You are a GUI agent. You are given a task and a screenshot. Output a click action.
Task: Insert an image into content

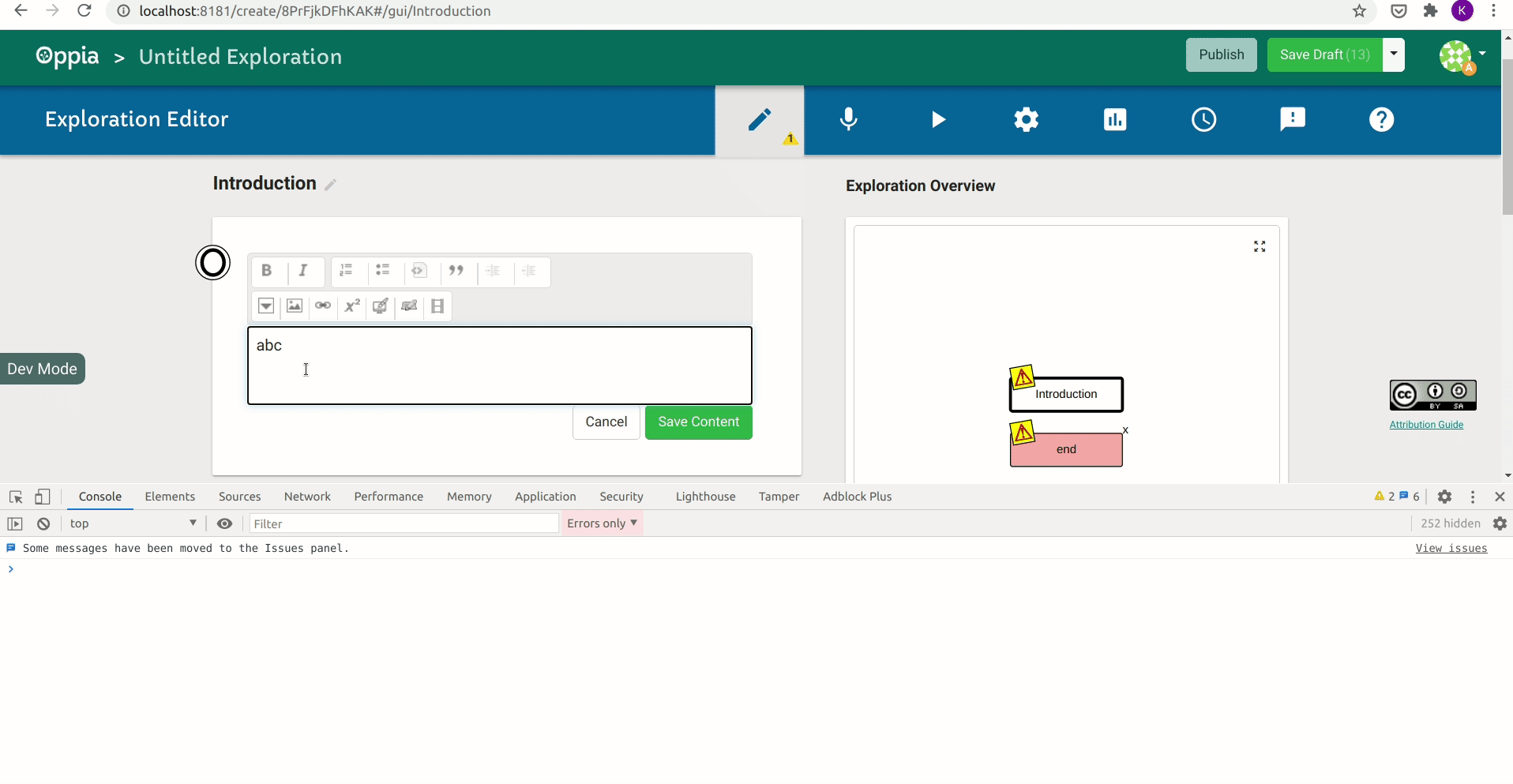point(295,306)
